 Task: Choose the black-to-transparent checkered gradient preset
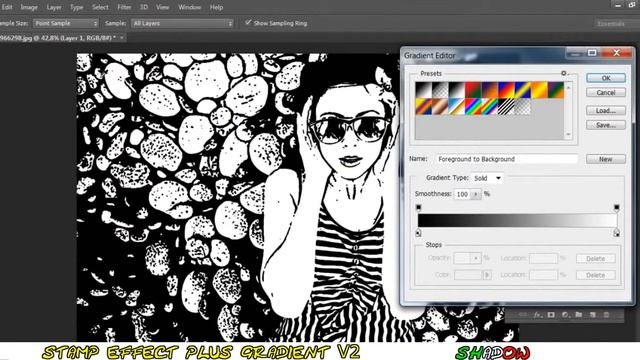(440, 90)
